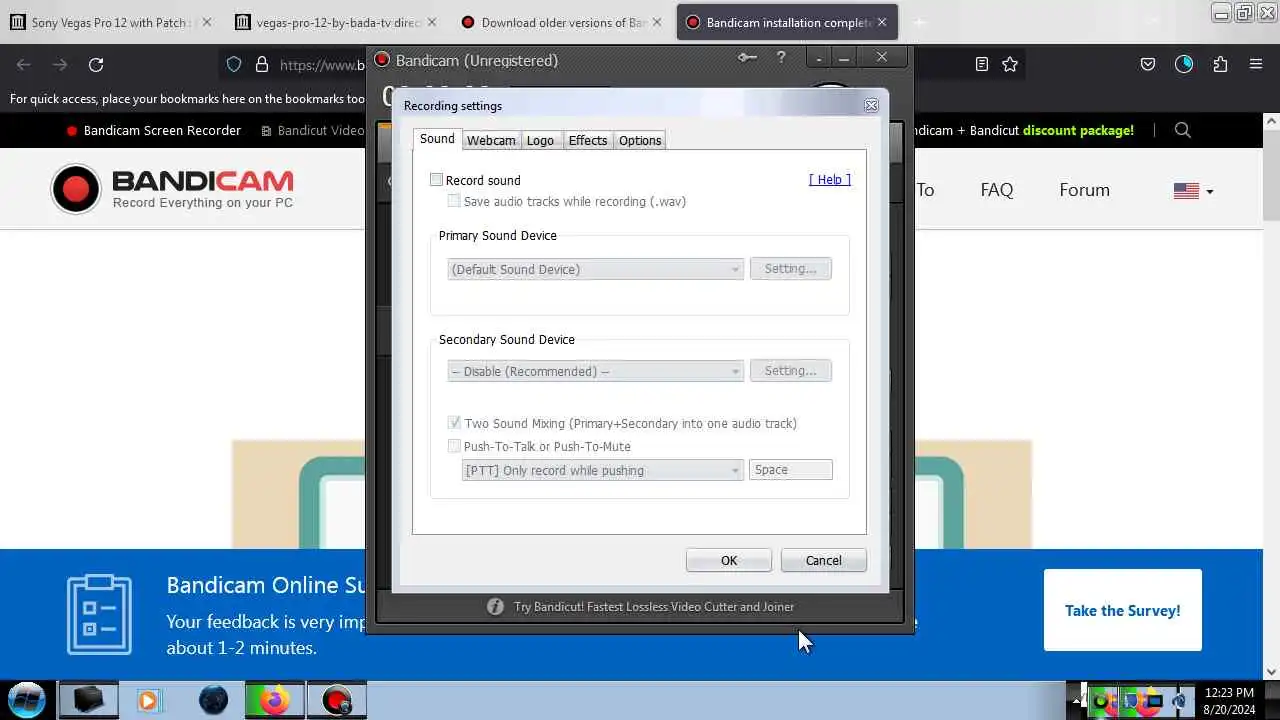The width and height of the screenshot is (1280, 720).
Task: Open Firefox from the taskbar
Action: tap(274, 700)
